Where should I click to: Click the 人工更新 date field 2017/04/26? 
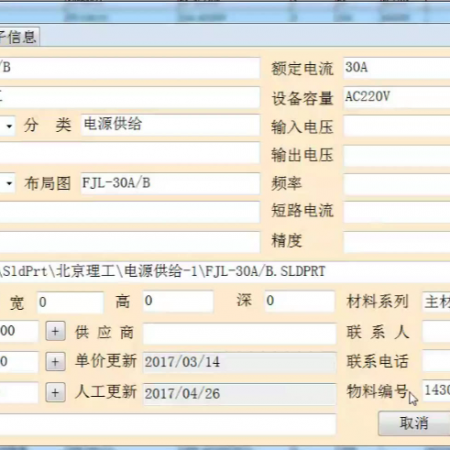coord(239,394)
